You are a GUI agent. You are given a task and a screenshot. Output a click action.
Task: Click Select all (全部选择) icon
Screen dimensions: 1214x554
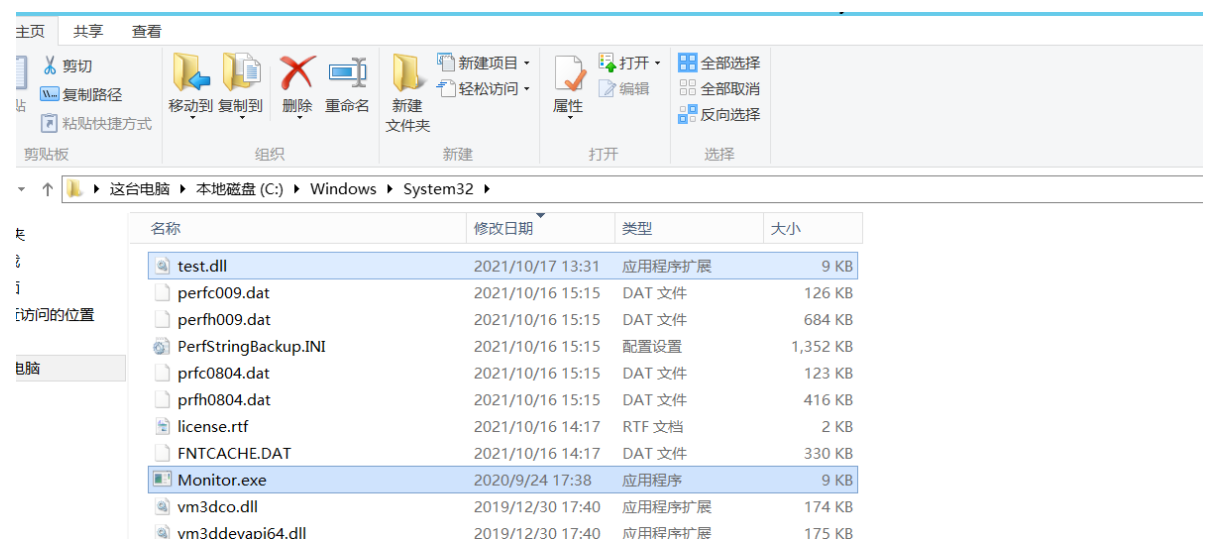[x=687, y=63]
